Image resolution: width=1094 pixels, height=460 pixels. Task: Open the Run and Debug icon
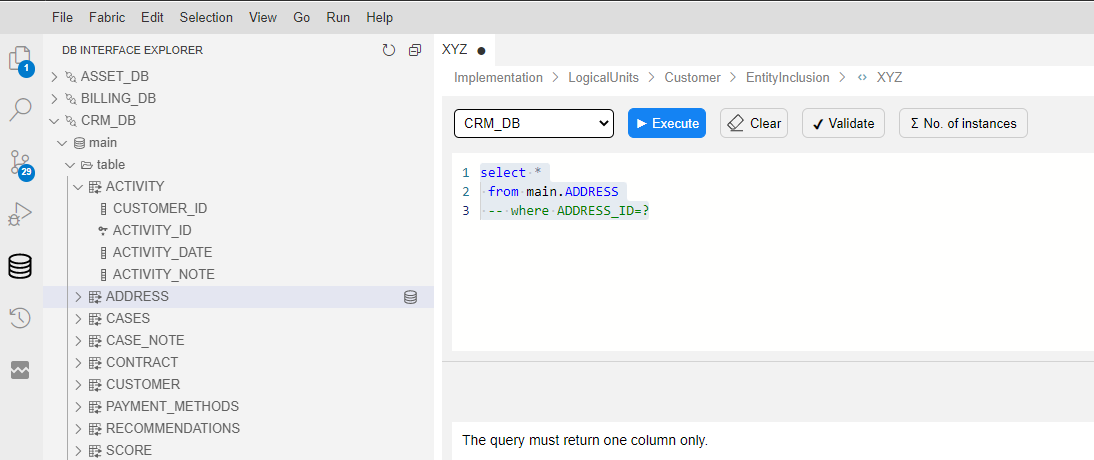(20, 214)
